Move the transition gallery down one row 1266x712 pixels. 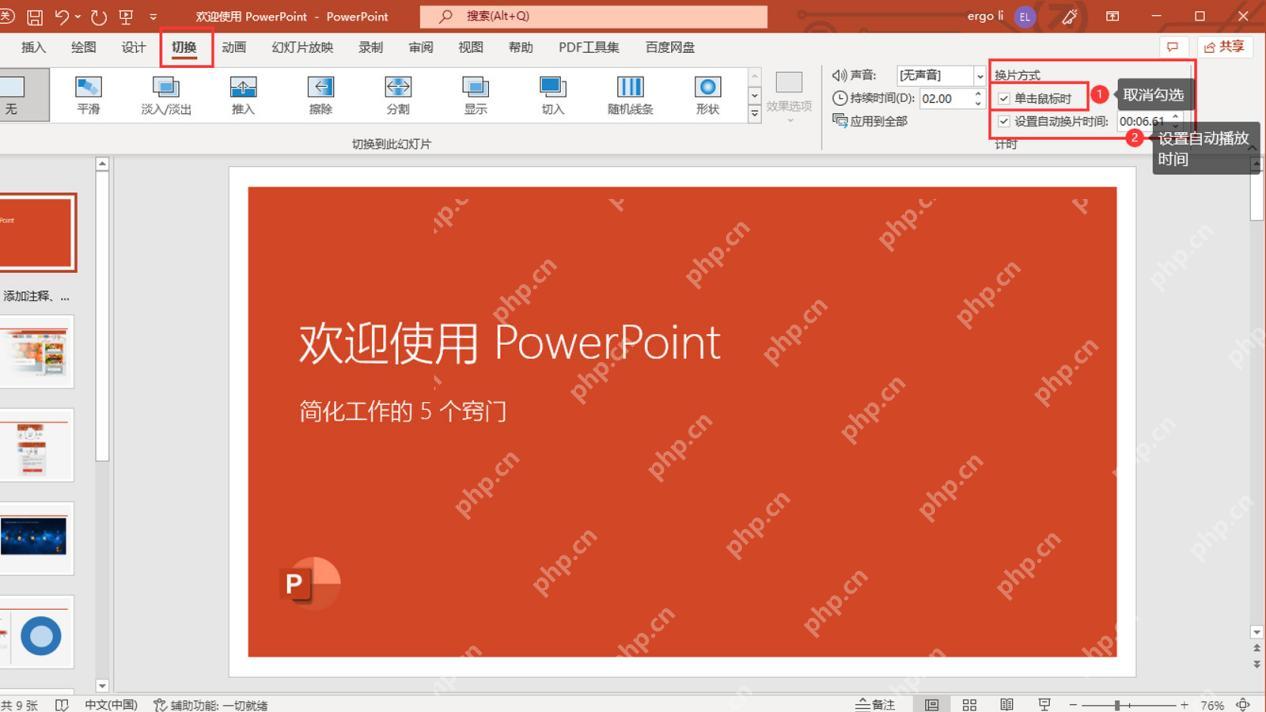[x=755, y=95]
